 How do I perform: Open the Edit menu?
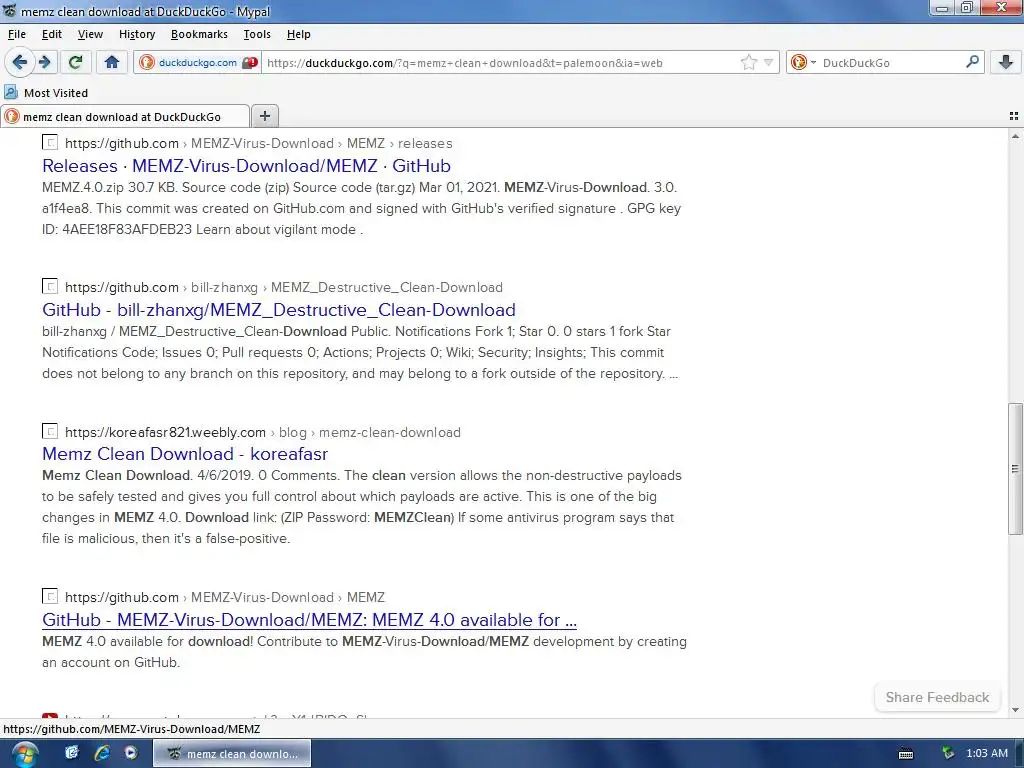click(52, 34)
